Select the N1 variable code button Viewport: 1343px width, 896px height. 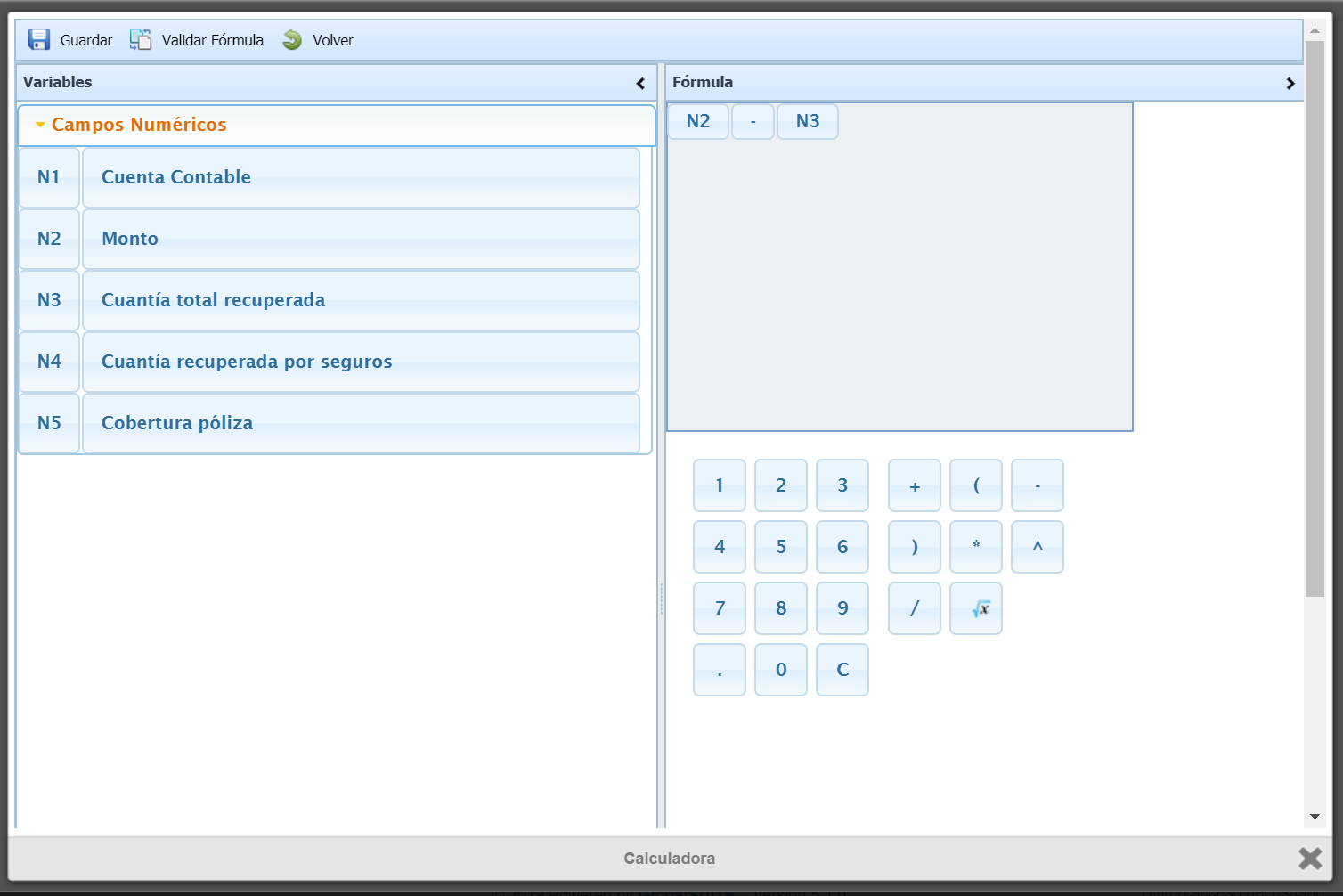coord(49,177)
